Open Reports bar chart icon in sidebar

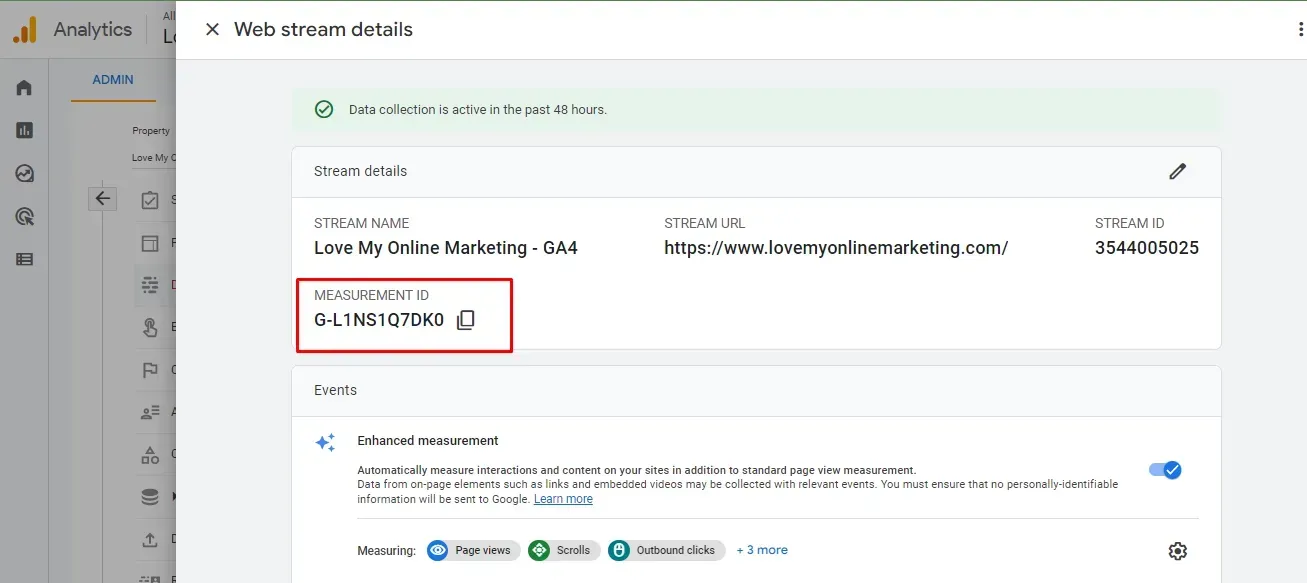click(24, 130)
